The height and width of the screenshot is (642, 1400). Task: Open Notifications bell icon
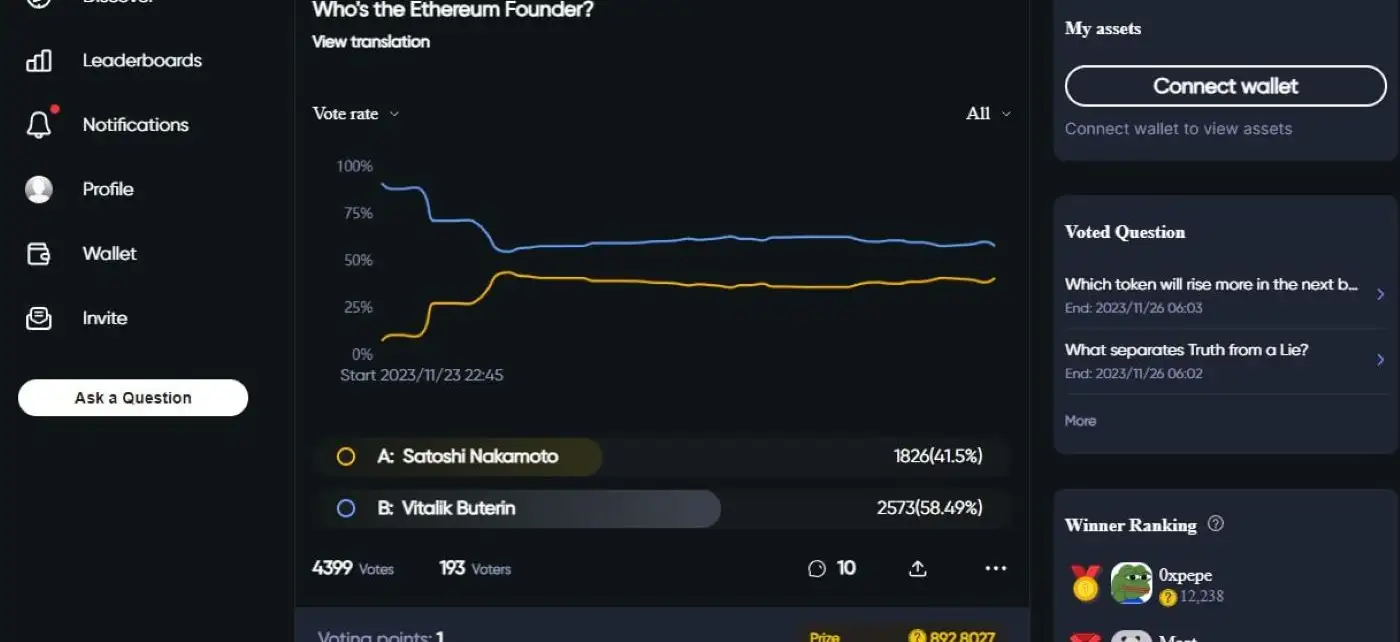click(x=39, y=125)
